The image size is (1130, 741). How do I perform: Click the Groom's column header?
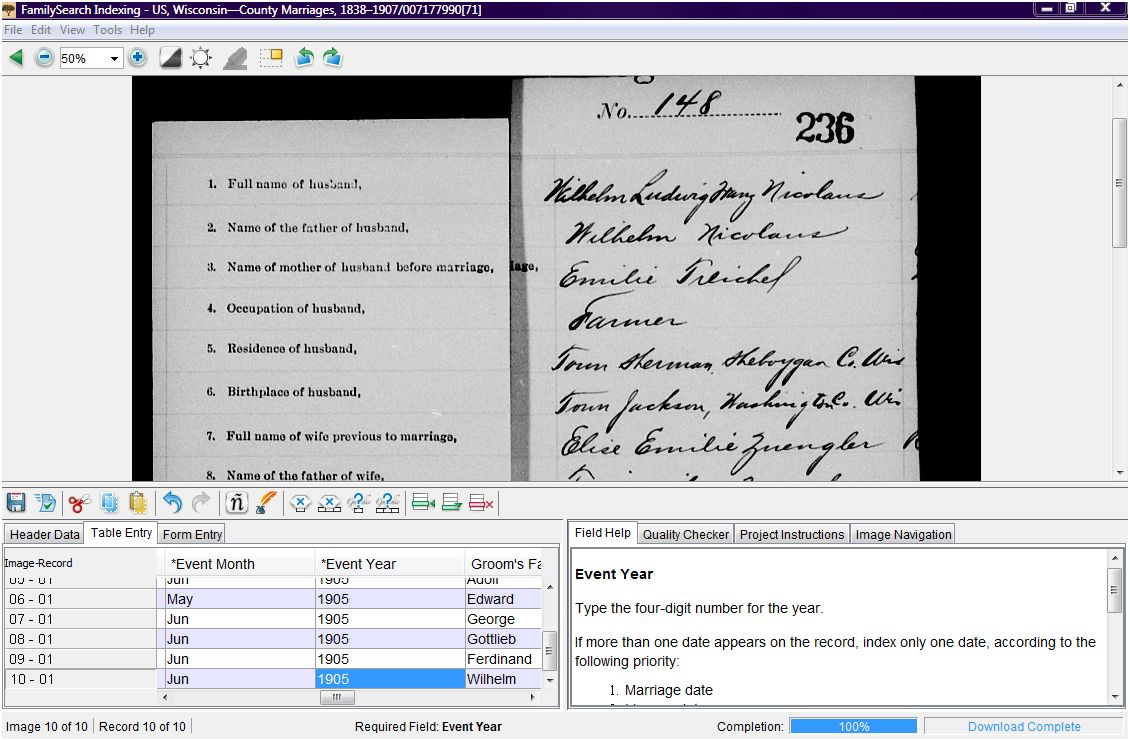(x=504, y=564)
